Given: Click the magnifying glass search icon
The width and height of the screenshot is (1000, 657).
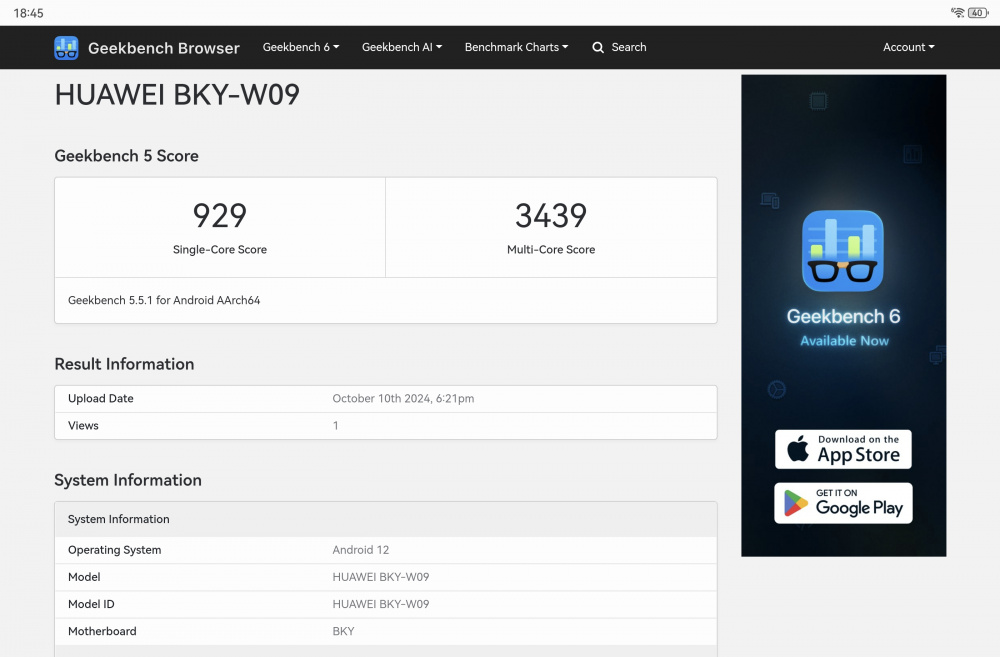Looking at the screenshot, I should tap(598, 47).
